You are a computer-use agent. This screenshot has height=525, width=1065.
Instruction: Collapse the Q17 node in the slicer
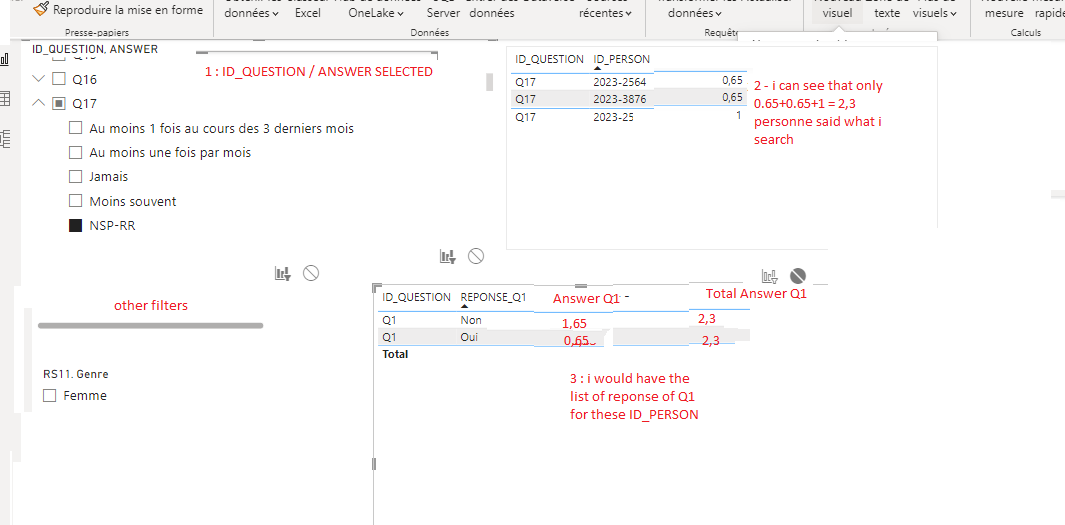point(38,103)
